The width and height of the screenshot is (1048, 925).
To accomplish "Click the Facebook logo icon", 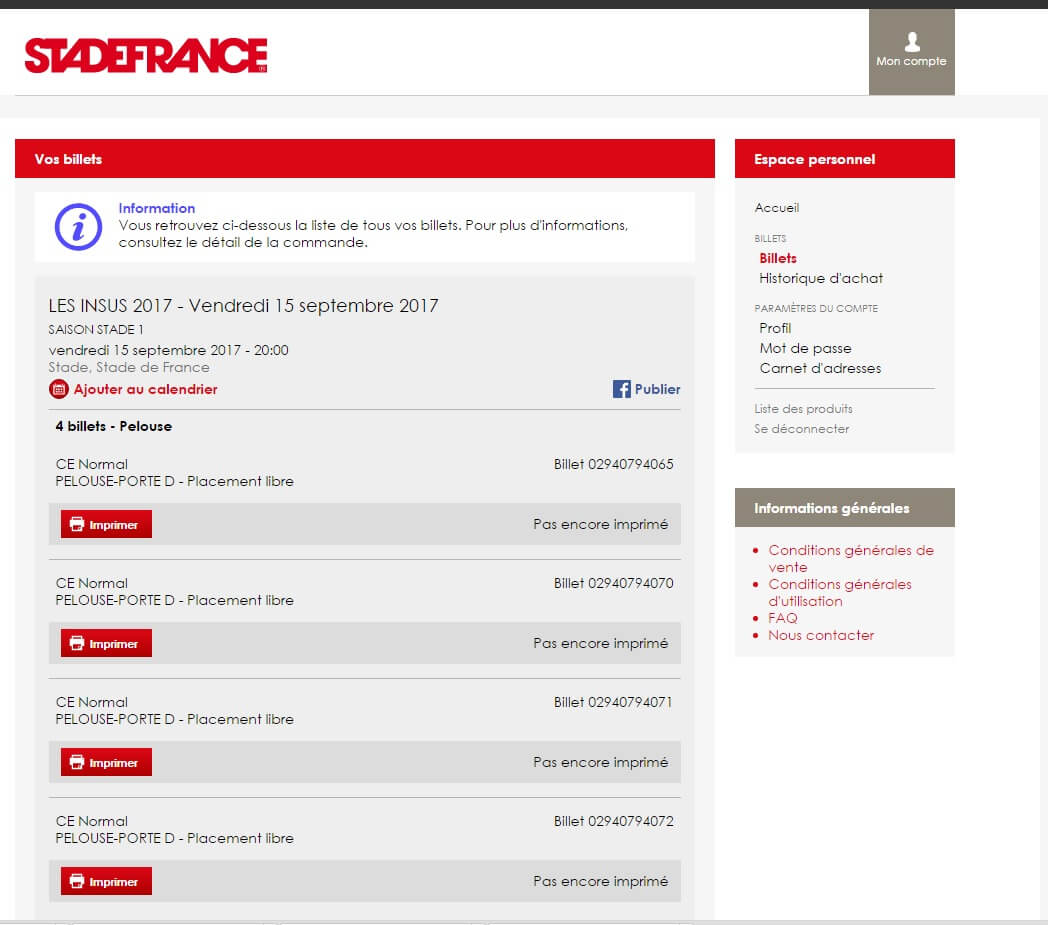I will [x=622, y=389].
